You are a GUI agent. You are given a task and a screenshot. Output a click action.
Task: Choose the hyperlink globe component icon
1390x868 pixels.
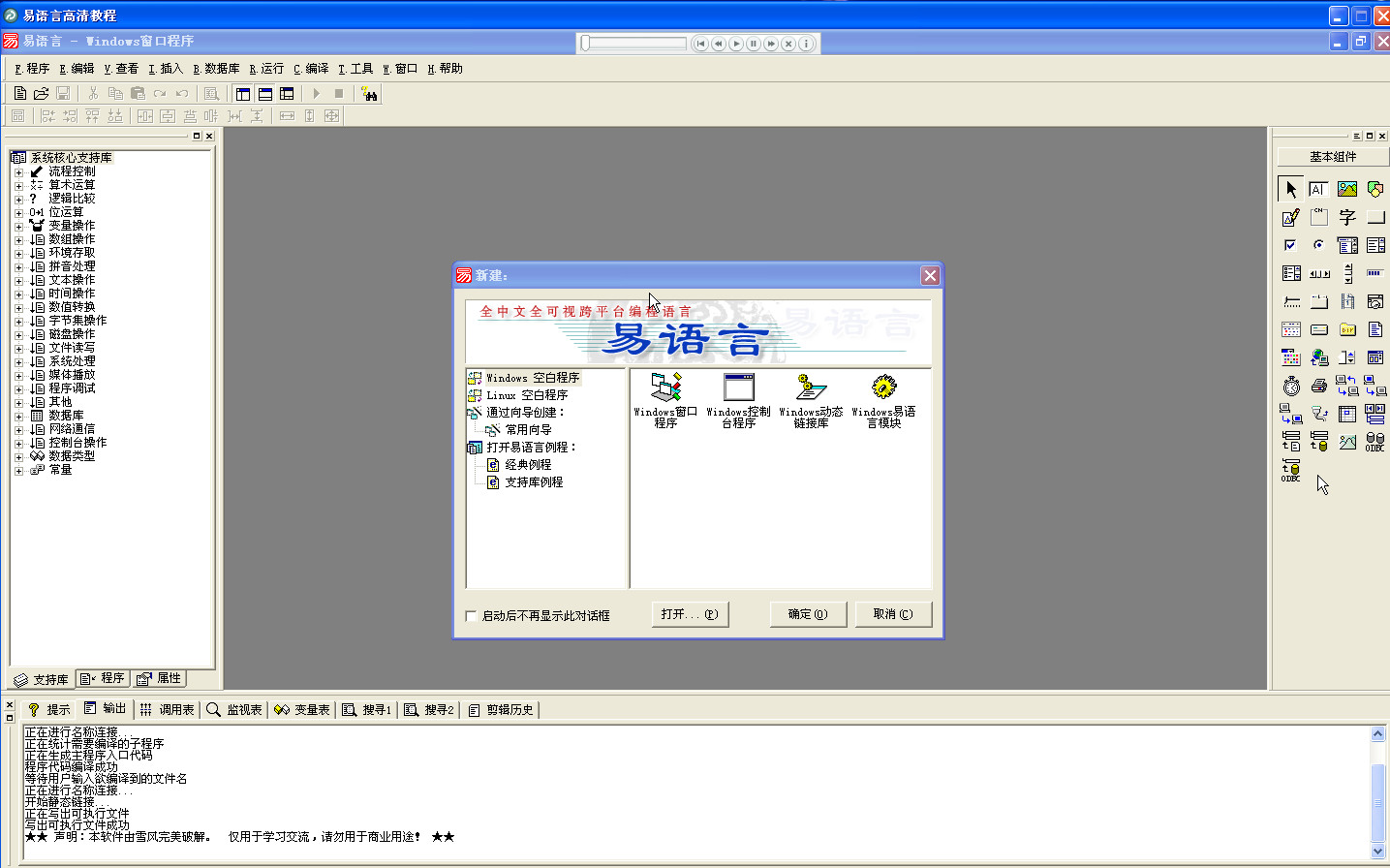click(x=1318, y=357)
